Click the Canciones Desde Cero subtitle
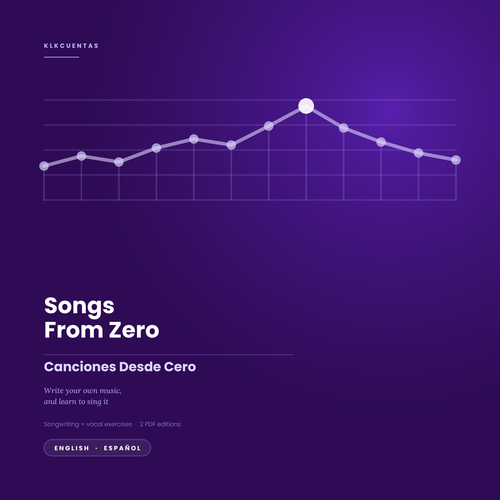Screen dimensions: 500x500 (x=120, y=367)
